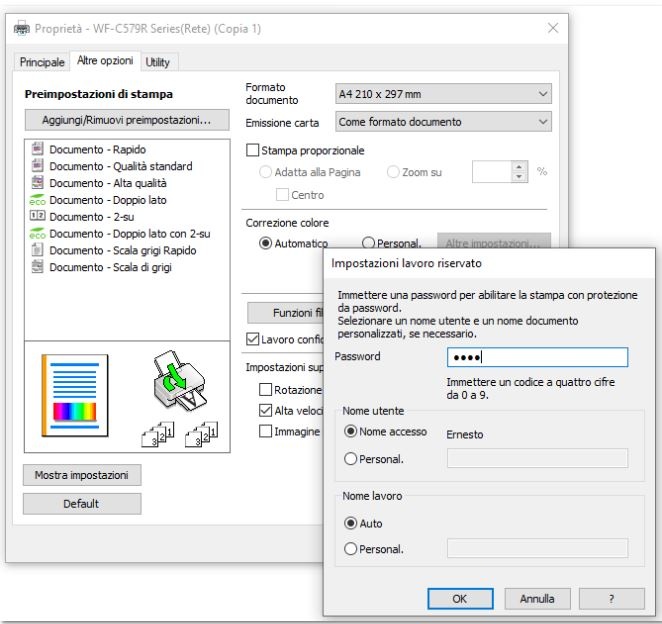Click eco icon for Documento - Doppio lato con 2-su

click(x=39, y=233)
